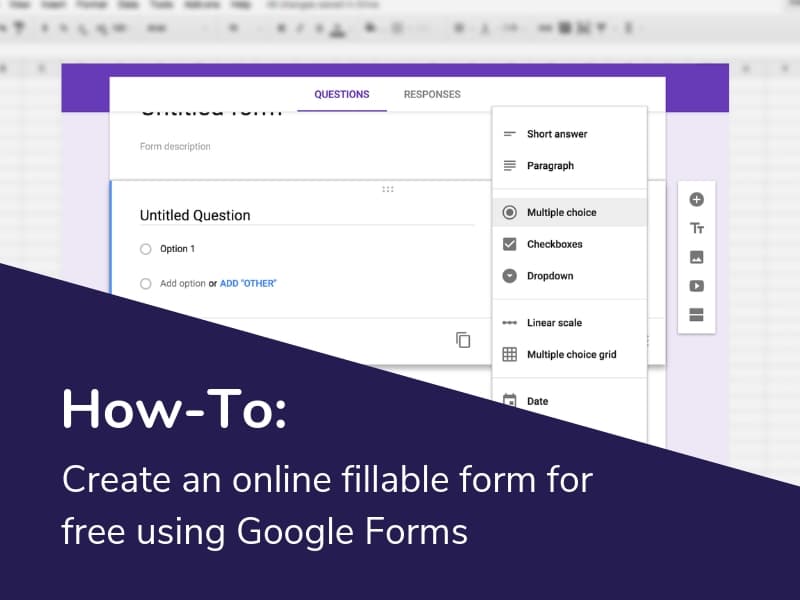This screenshot has width=800, height=600.
Task: Pick Checkboxes question type
Action: pos(569,244)
